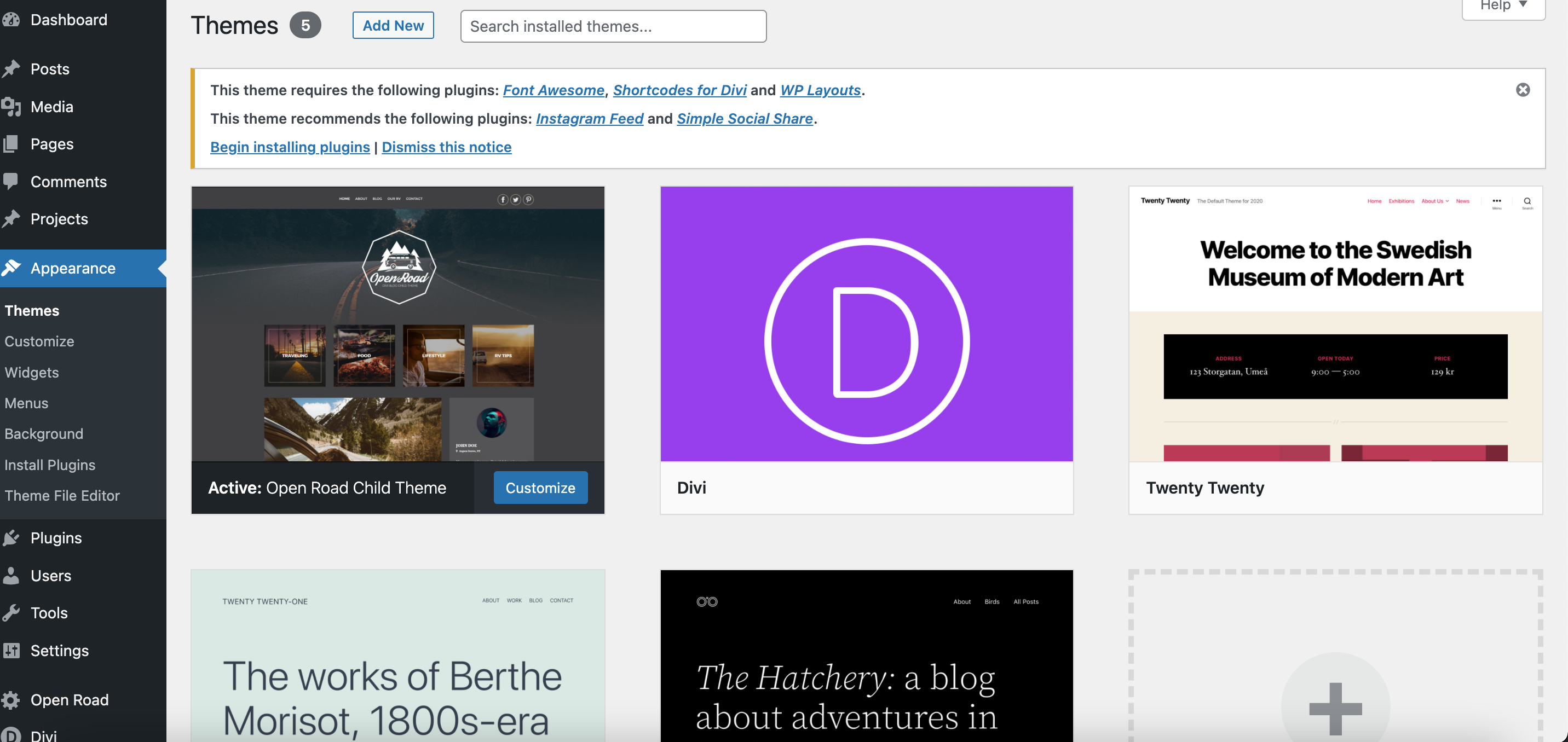Image resolution: width=1568 pixels, height=742 pixels.
Task: Click the Media icon in sidebar
Action: [11, 107]
